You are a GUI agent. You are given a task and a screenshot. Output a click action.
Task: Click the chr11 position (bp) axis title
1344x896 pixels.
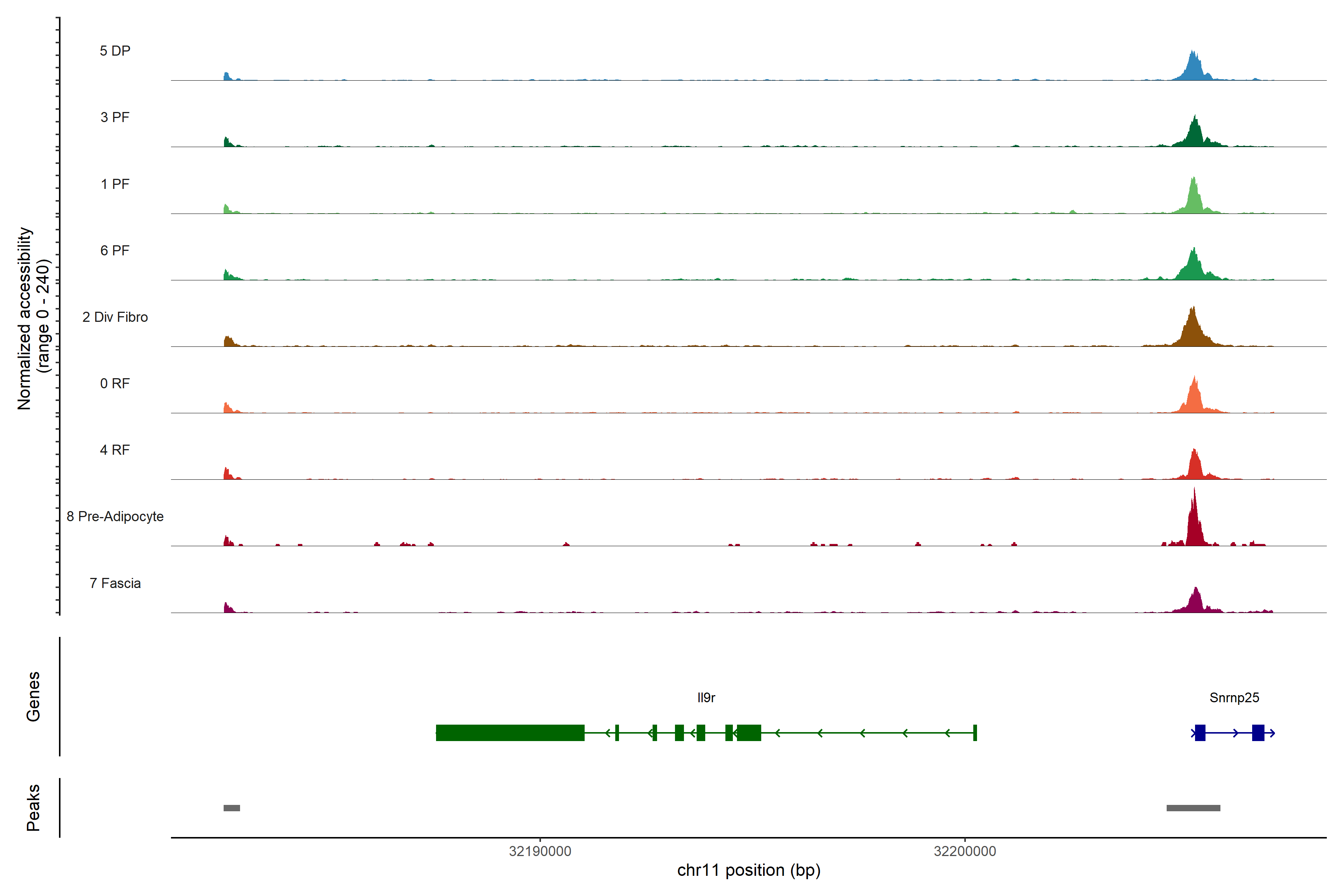[x=749, y=870]
